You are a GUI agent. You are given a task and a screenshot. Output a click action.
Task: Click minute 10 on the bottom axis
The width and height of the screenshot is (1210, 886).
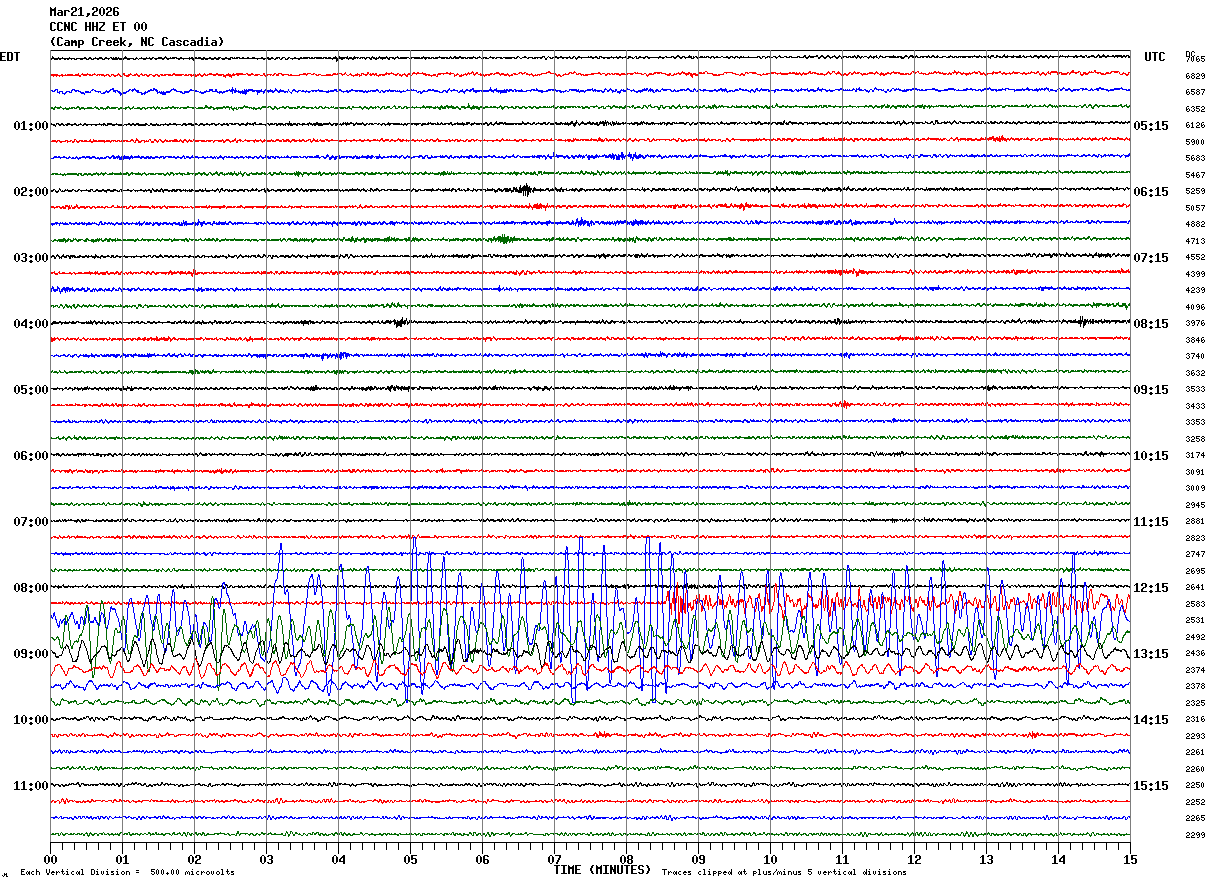(770, 859)
